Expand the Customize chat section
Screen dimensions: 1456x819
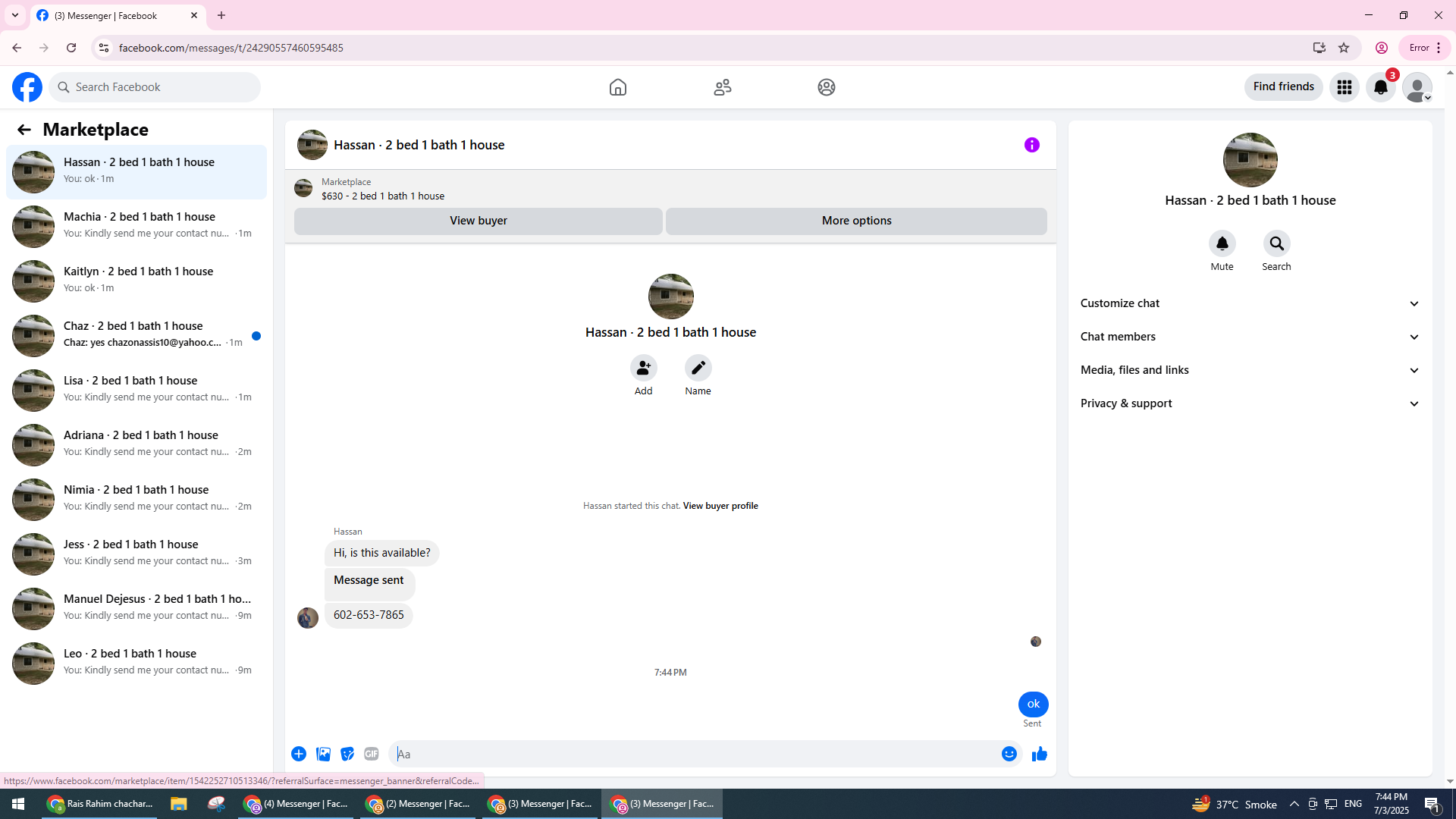(1249, 303)
